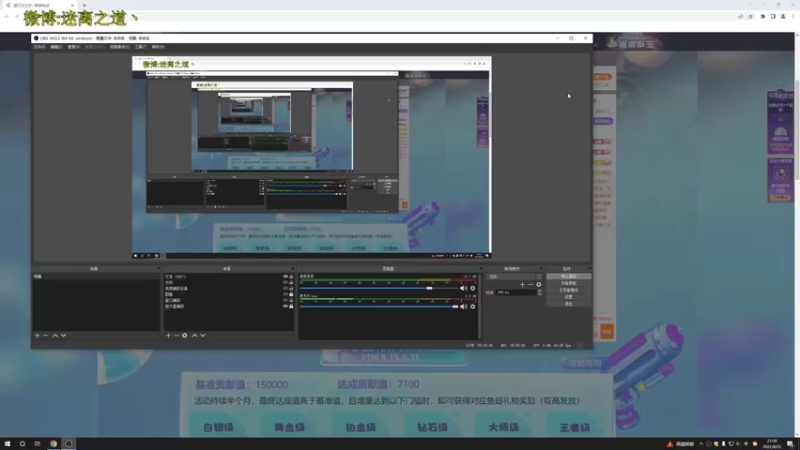Mute the 麦克风/Aux speaker icon

click(463, 307)
